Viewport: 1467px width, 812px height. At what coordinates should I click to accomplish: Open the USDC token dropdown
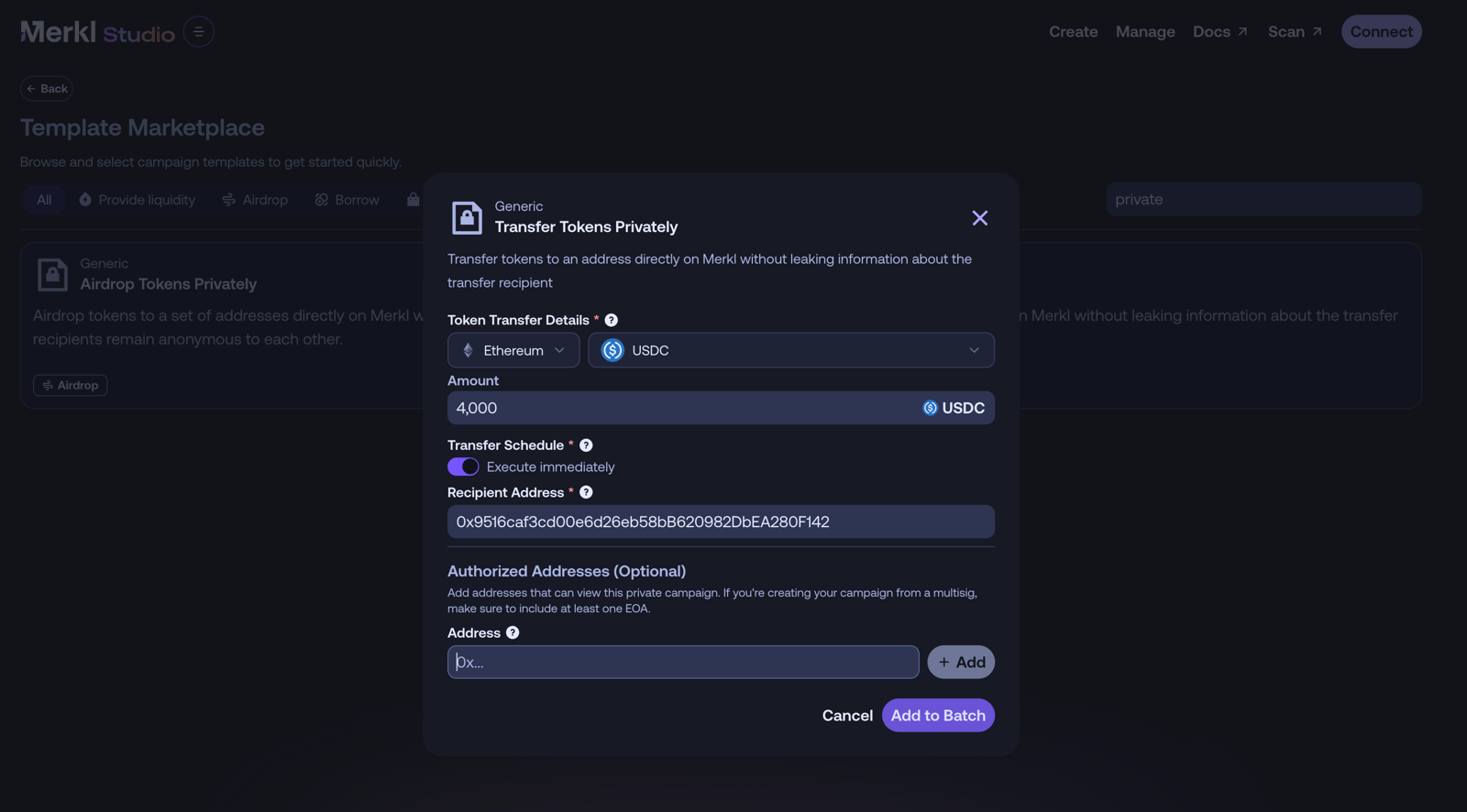[791, 350]
